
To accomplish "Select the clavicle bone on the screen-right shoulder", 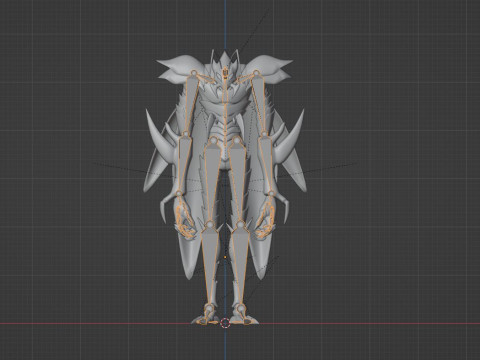I will tap(245, 78).
